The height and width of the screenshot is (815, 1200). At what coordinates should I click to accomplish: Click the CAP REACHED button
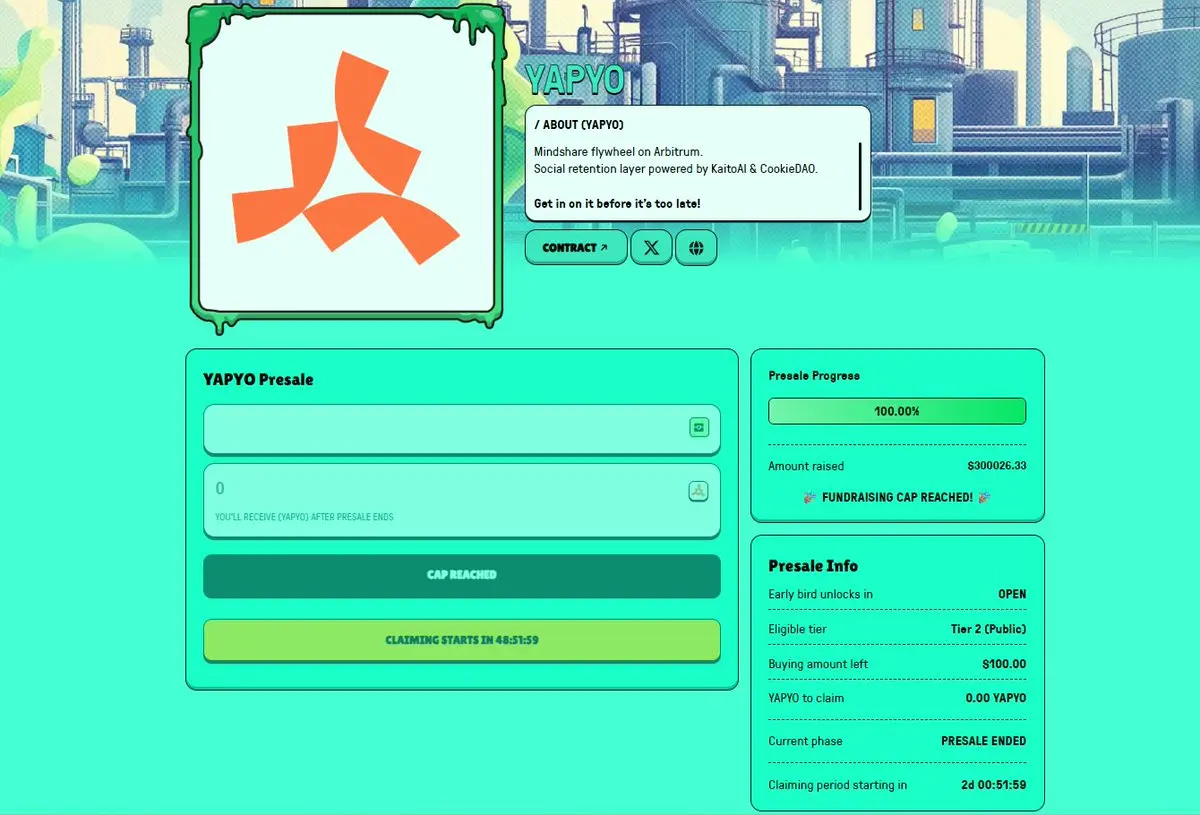462,576
